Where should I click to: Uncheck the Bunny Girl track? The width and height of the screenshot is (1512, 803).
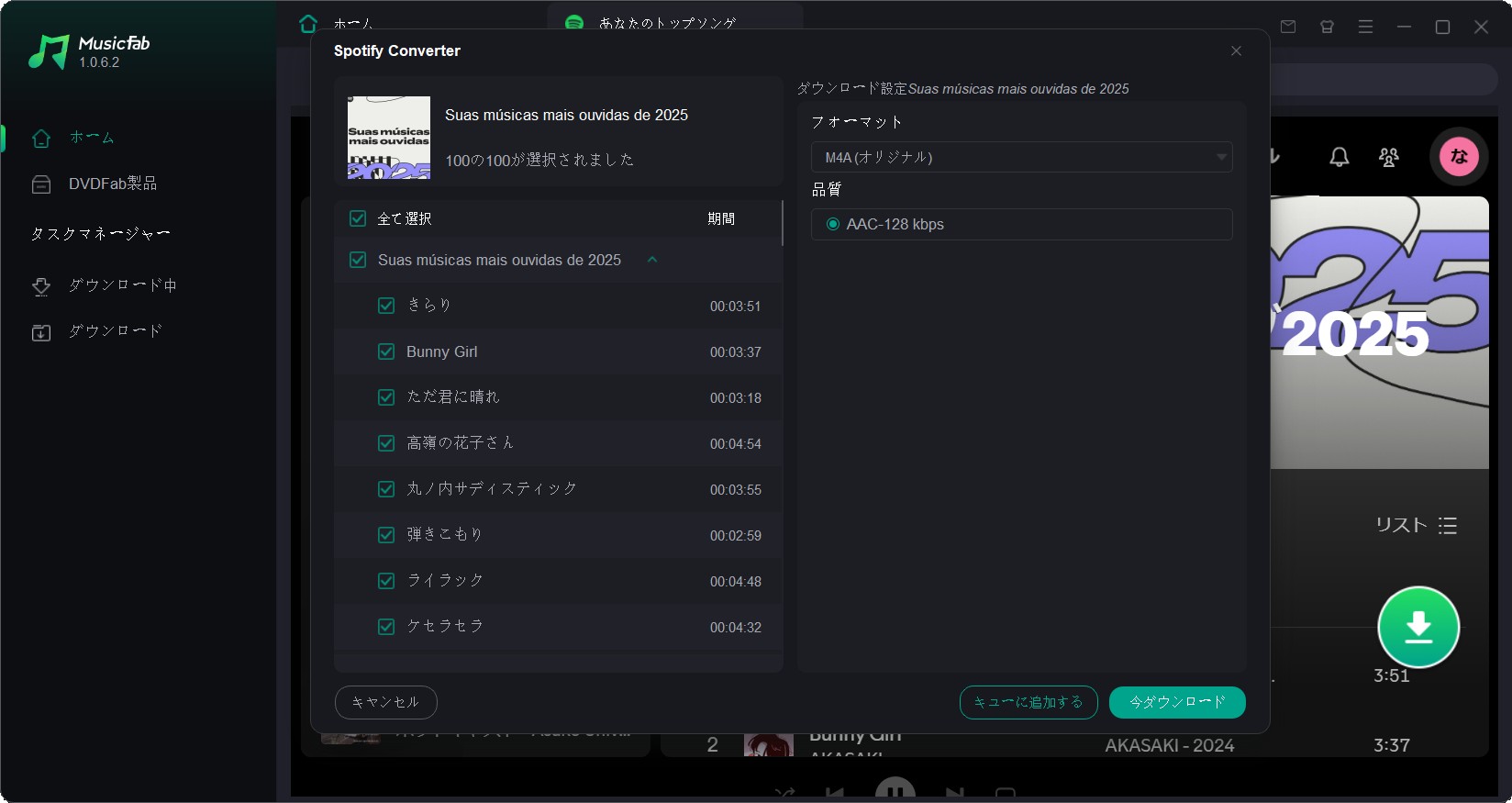[x=386, y=351]
